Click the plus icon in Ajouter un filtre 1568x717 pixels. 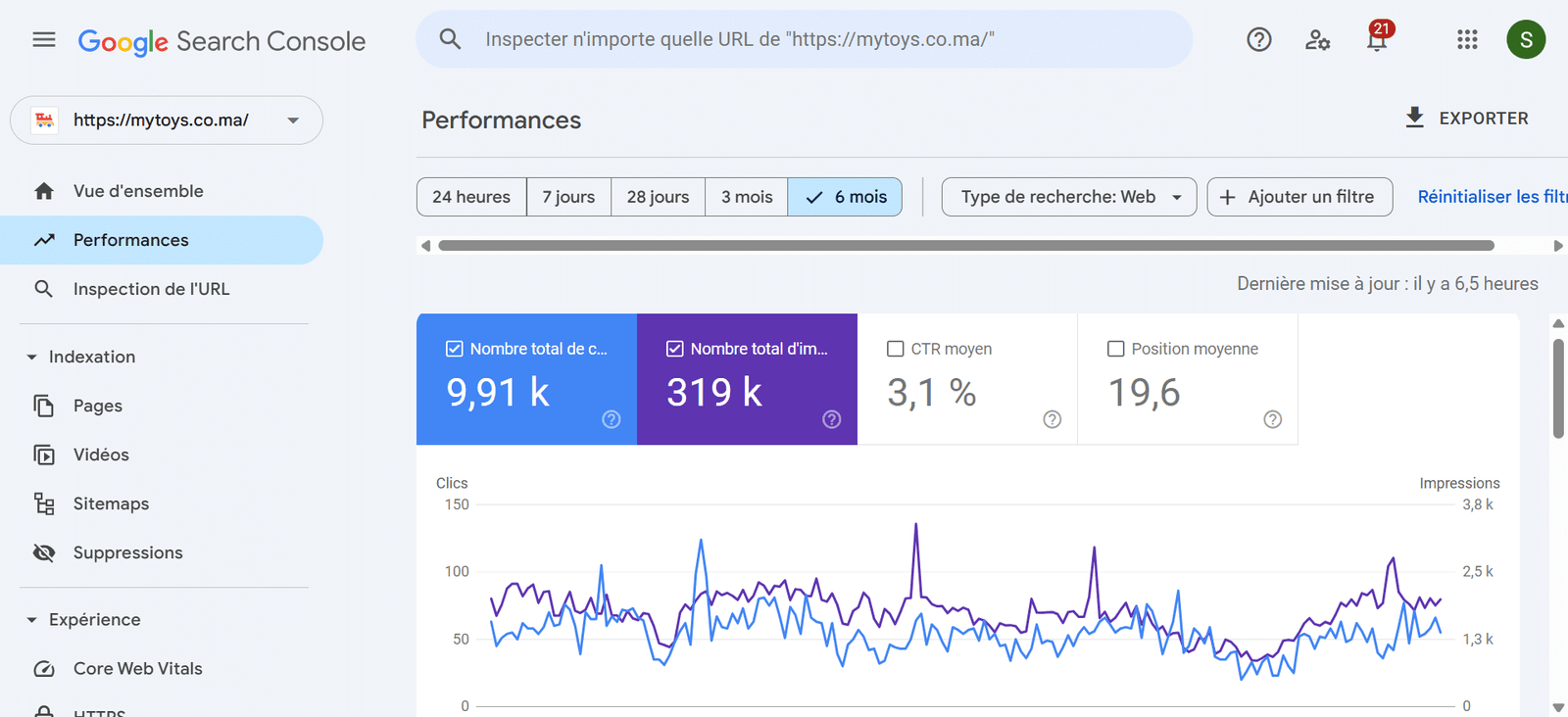click(1227, 197)
